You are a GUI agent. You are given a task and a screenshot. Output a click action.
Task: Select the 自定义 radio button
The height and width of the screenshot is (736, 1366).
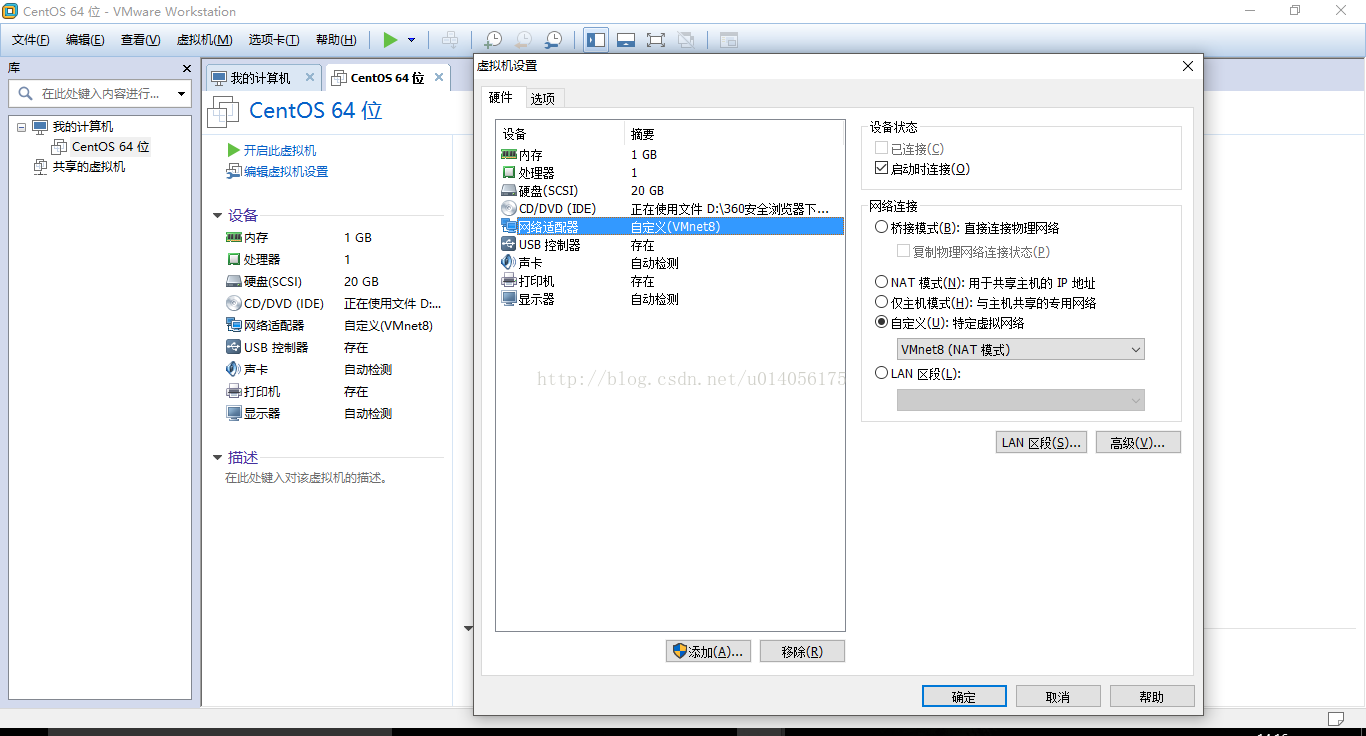pos(881,323)
